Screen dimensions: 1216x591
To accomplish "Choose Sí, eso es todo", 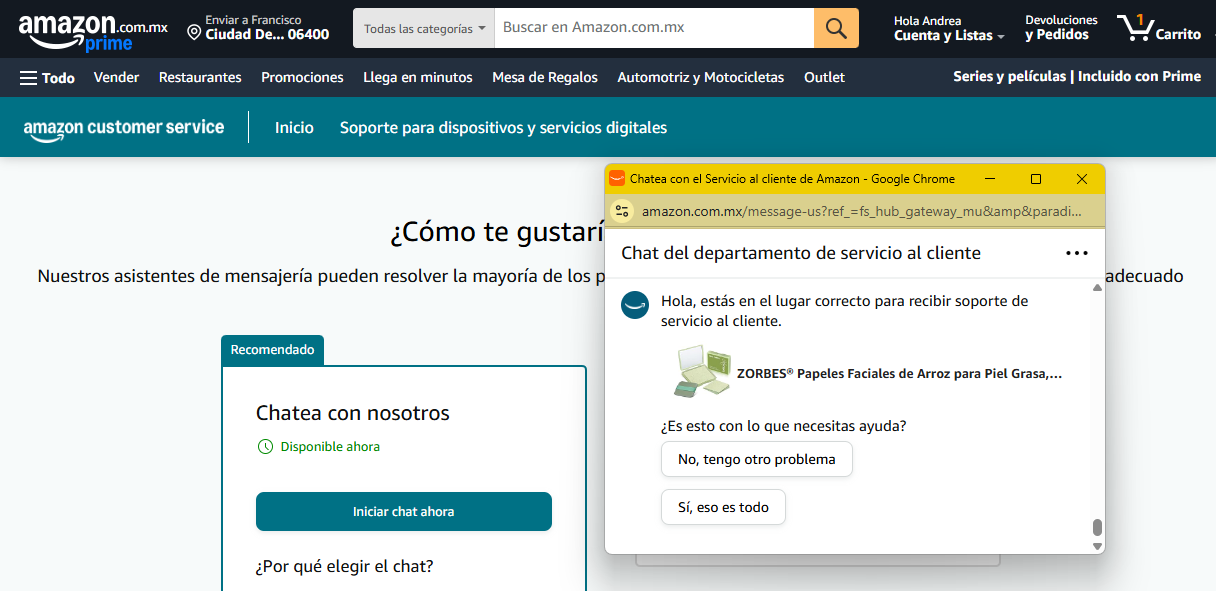I will coord(723,507).
